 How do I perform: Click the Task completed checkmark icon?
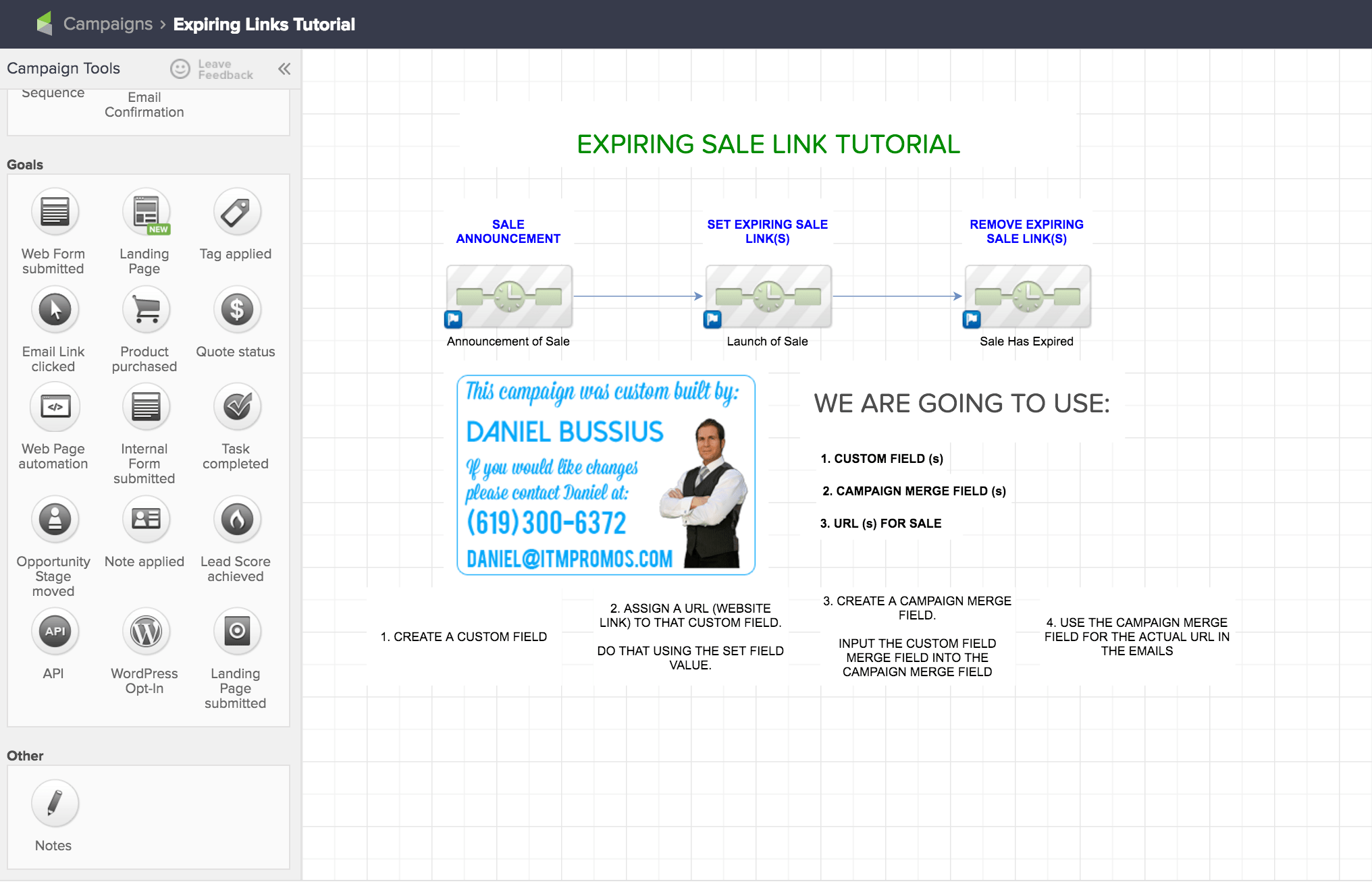pos(236,406)
